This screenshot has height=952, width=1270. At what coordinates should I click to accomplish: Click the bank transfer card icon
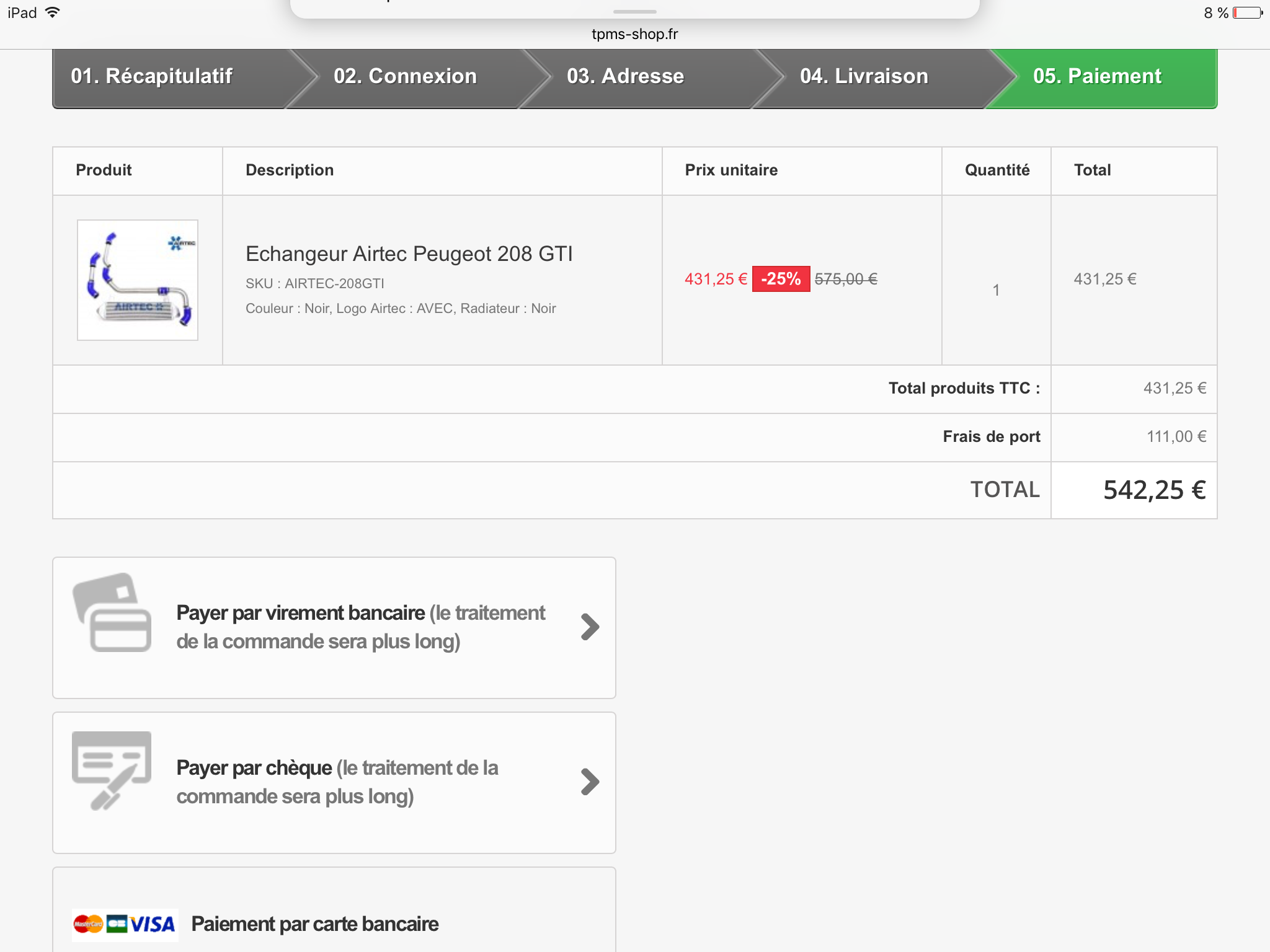(x=112, y=612)
